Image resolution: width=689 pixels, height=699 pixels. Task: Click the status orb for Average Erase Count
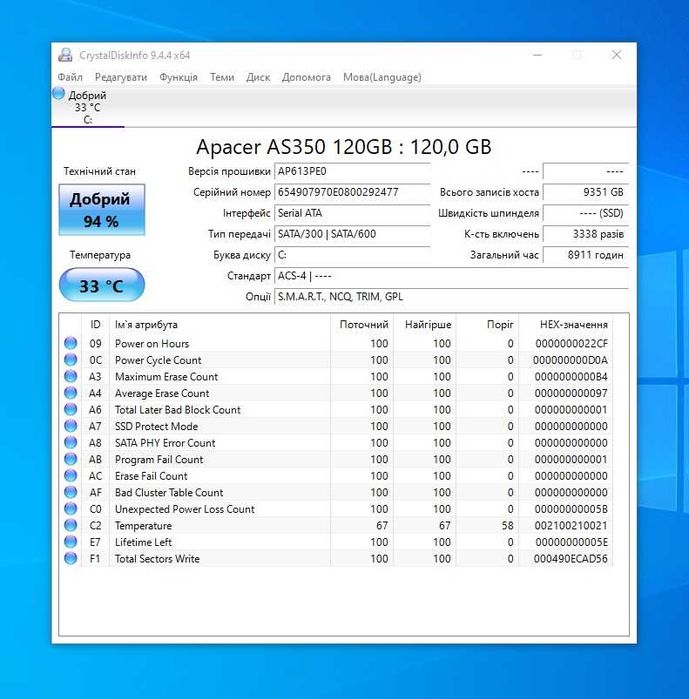click(x=70, y=393)
